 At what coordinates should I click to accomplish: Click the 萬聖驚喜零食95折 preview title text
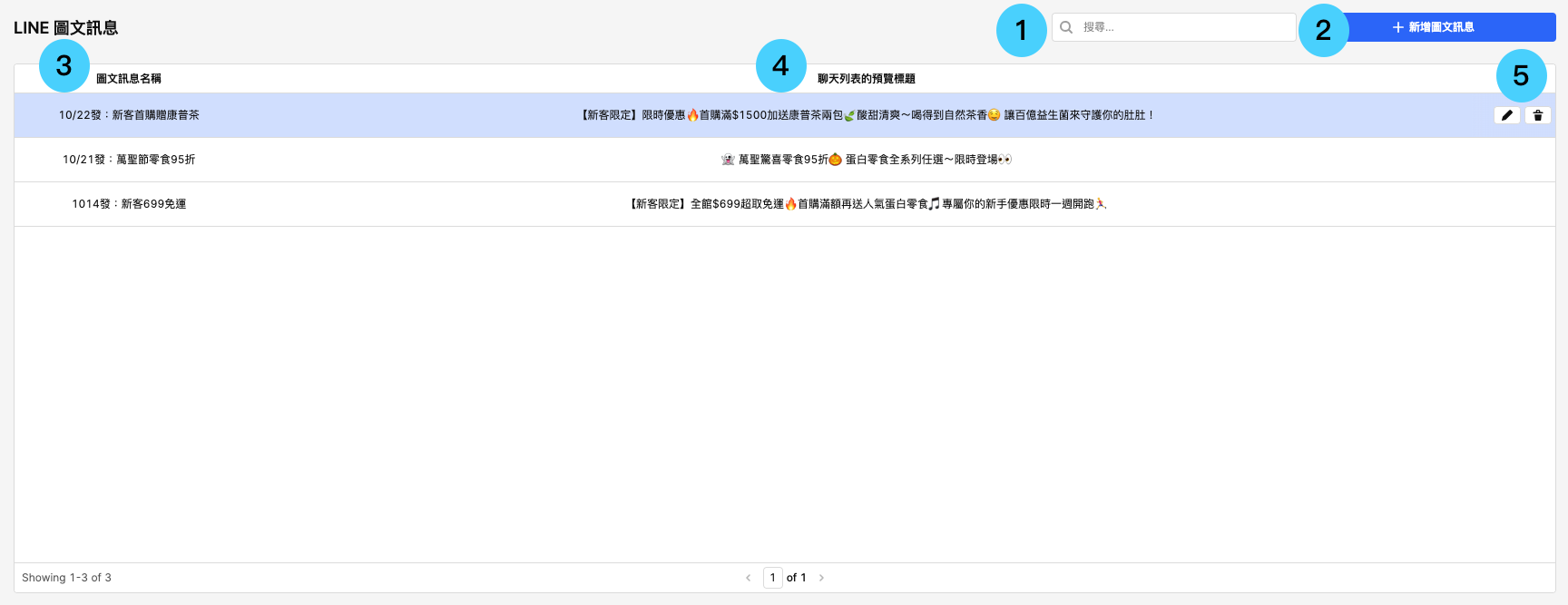[866, 160]
